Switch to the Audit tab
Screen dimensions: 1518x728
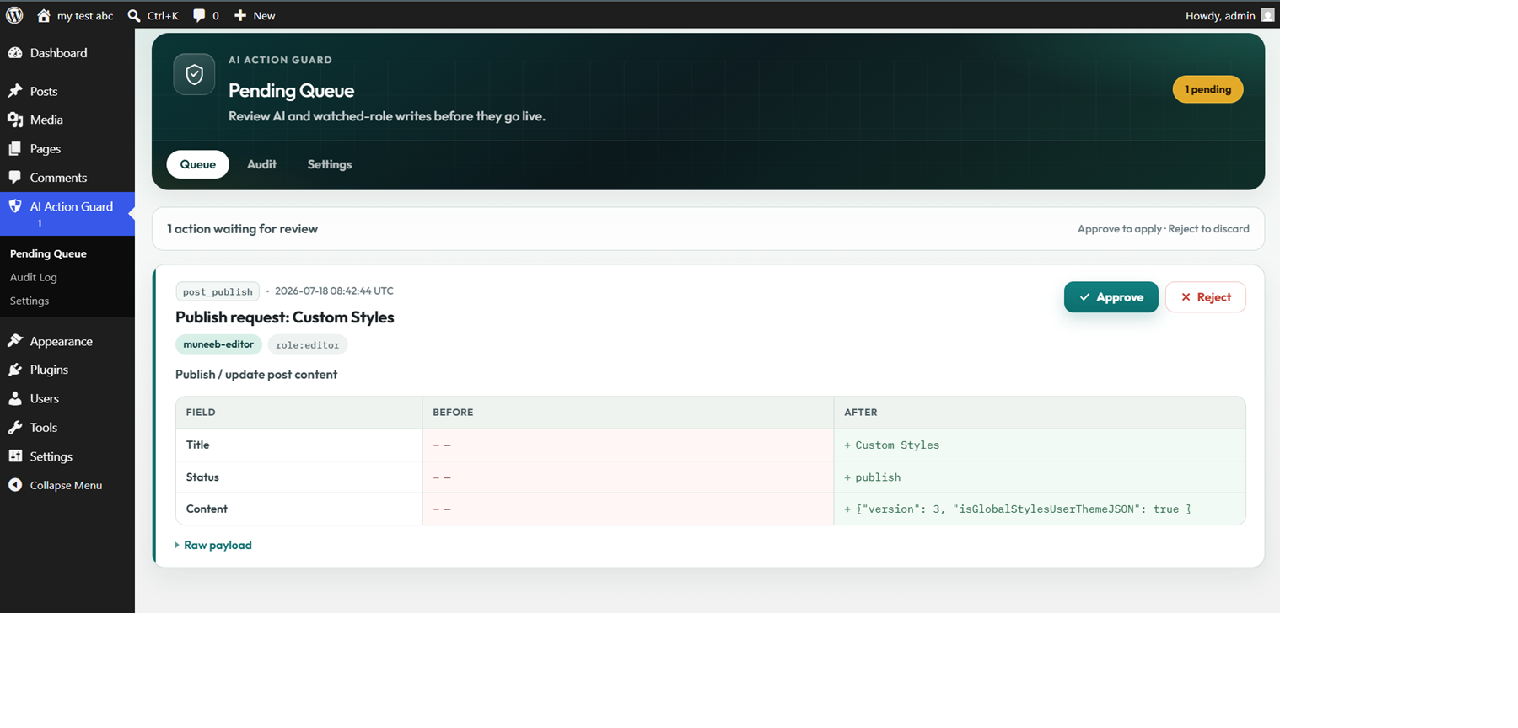pos(262,164)
